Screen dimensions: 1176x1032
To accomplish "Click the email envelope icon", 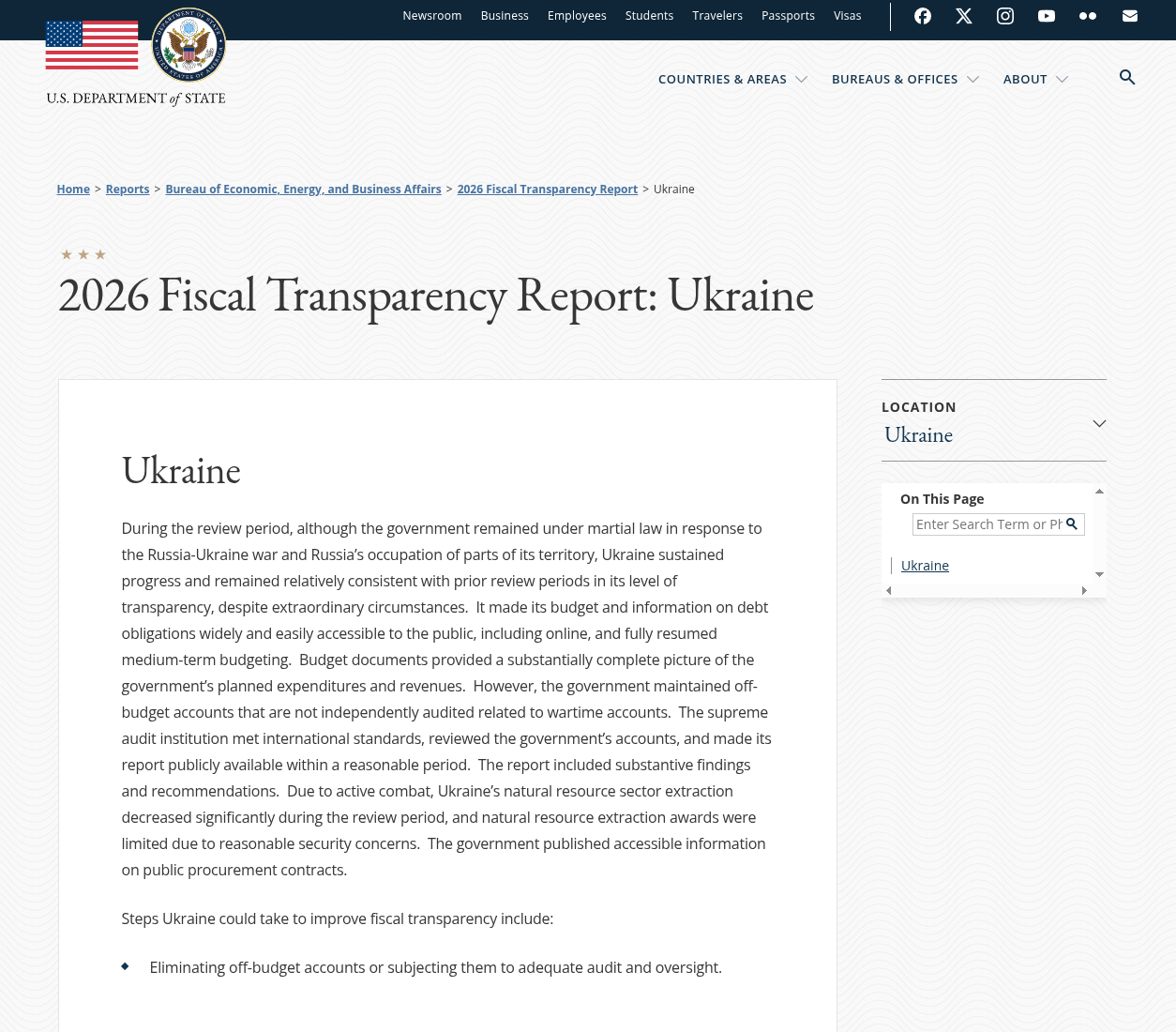I will 1130,16.
